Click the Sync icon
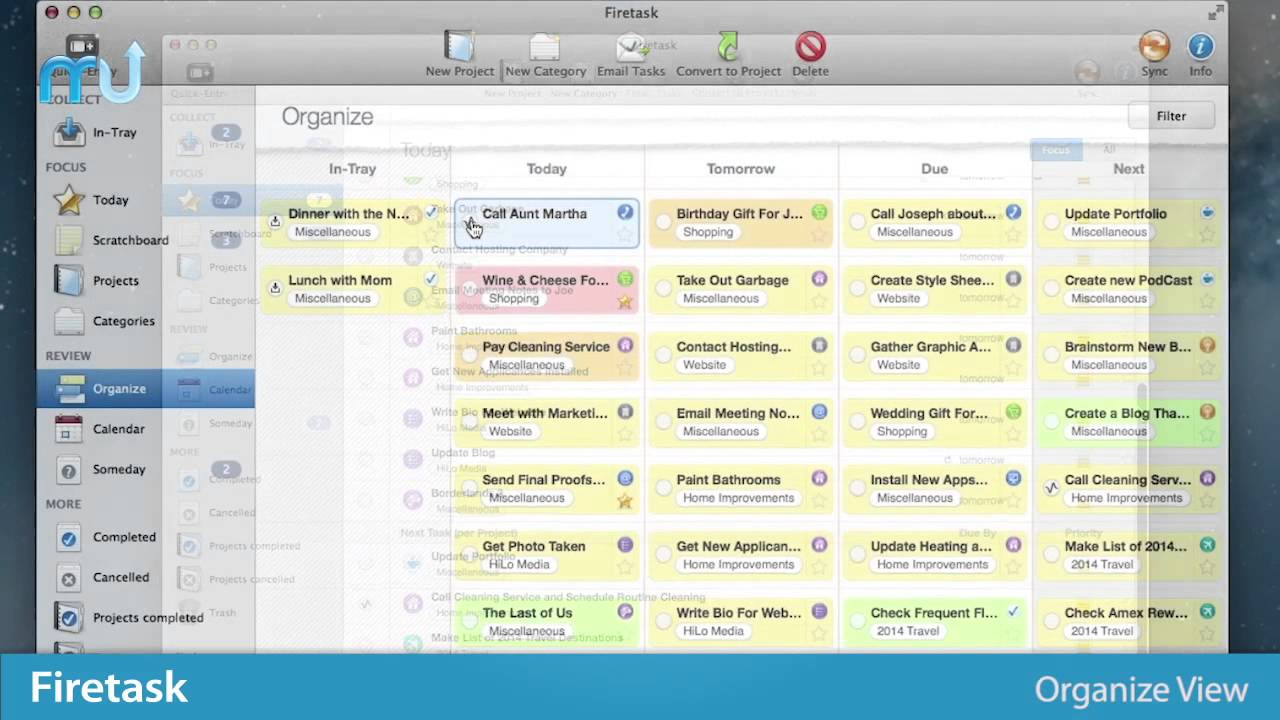 click(x=1154, y=47)
